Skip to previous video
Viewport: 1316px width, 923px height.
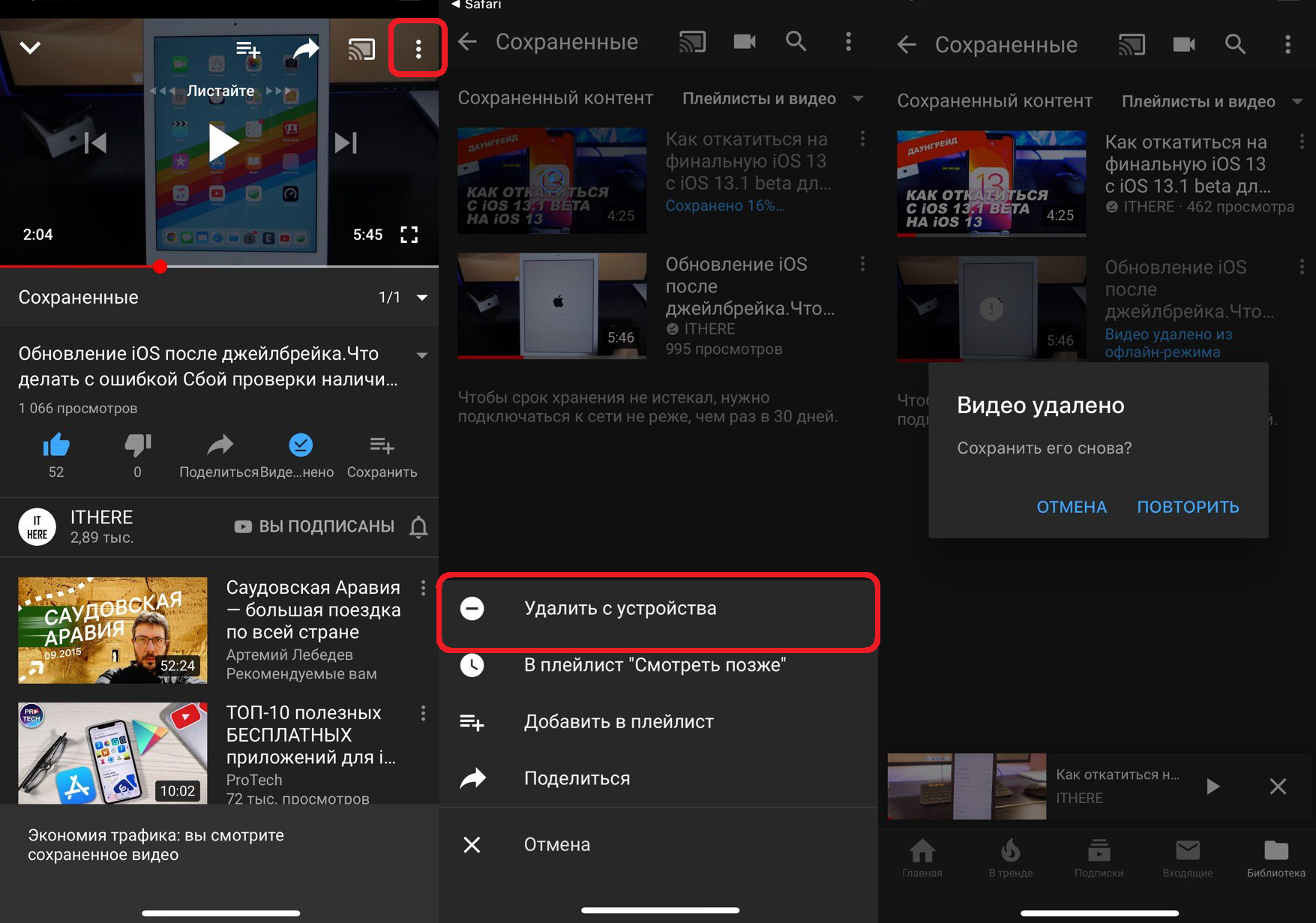tap(96, 142)
